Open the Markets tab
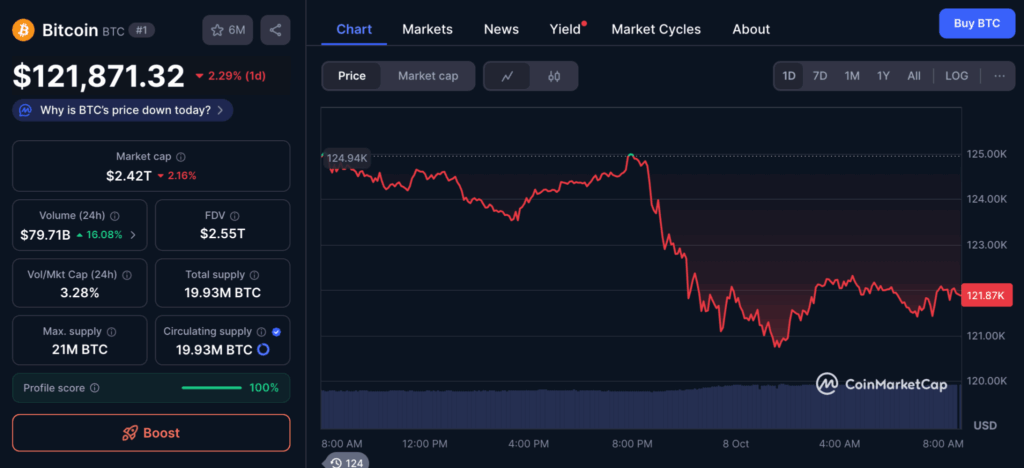1024x468 pixels. point(427,29)
